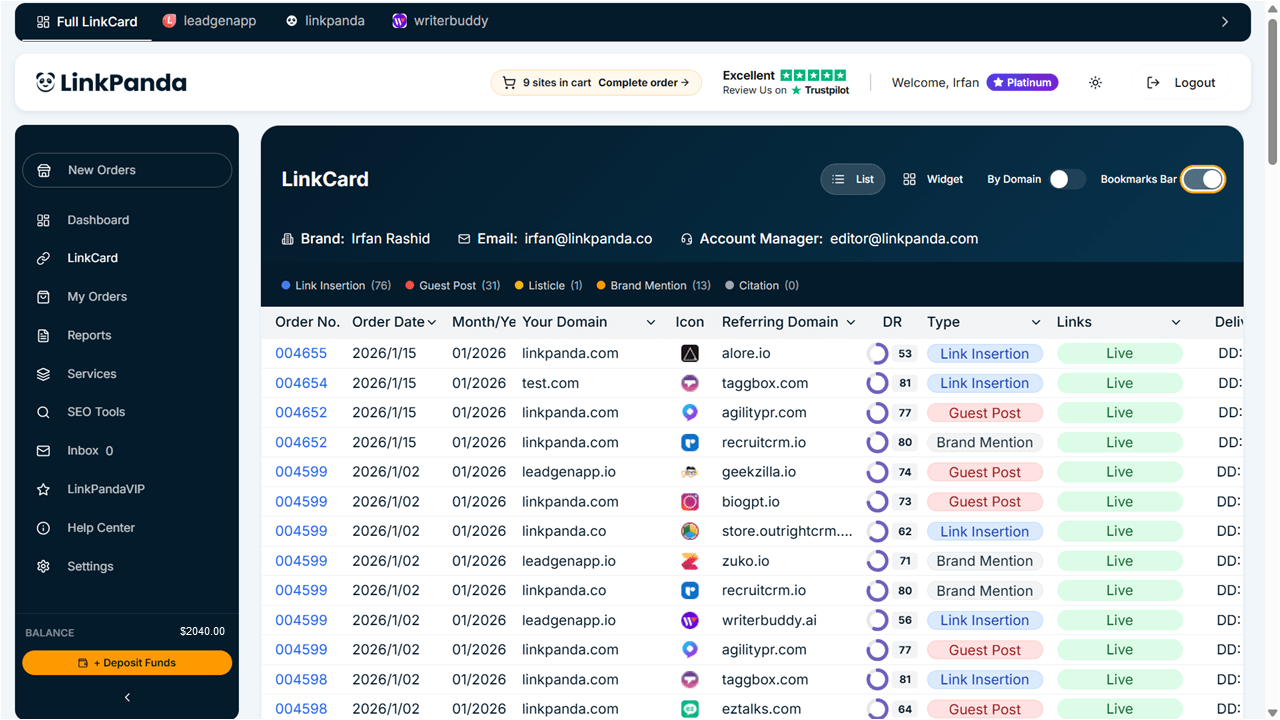Filter by Link Insertion (76)

click(x=337, y=285)
